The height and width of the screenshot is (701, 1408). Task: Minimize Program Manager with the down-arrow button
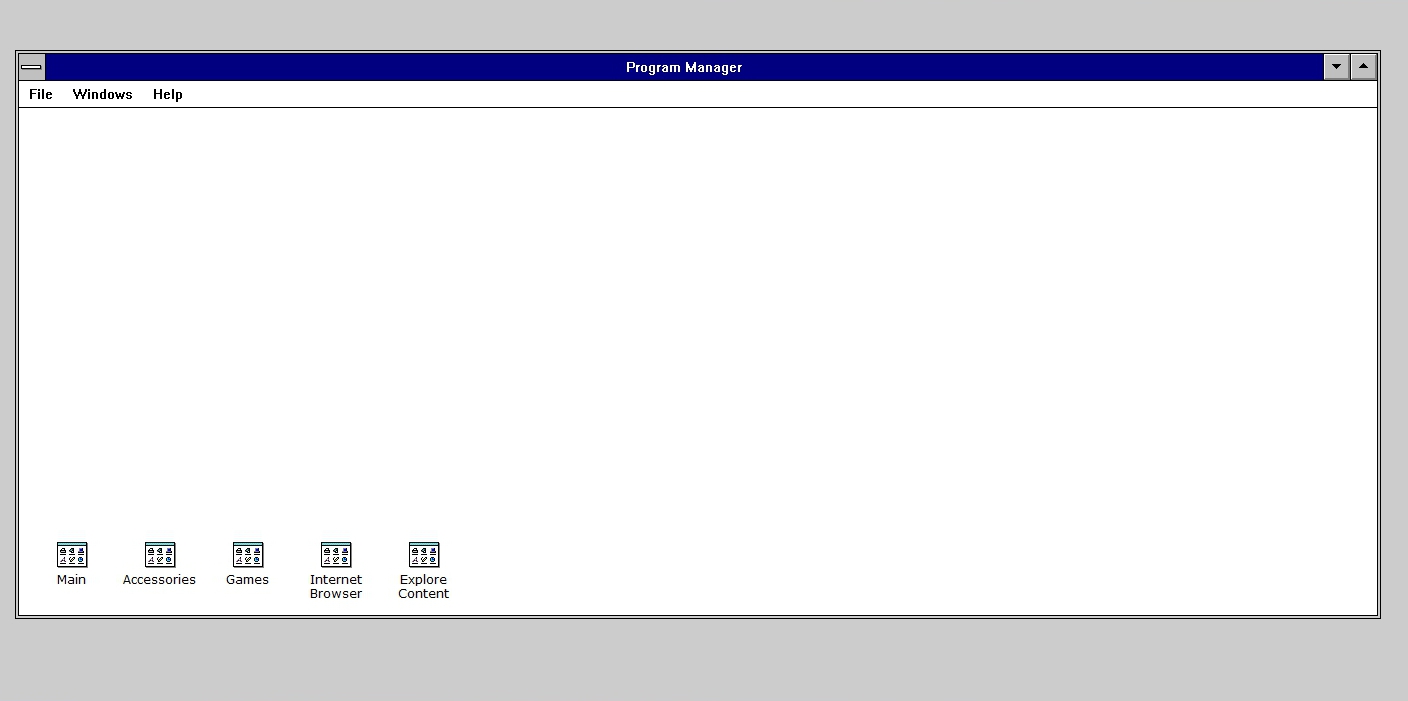point(1336,67)
